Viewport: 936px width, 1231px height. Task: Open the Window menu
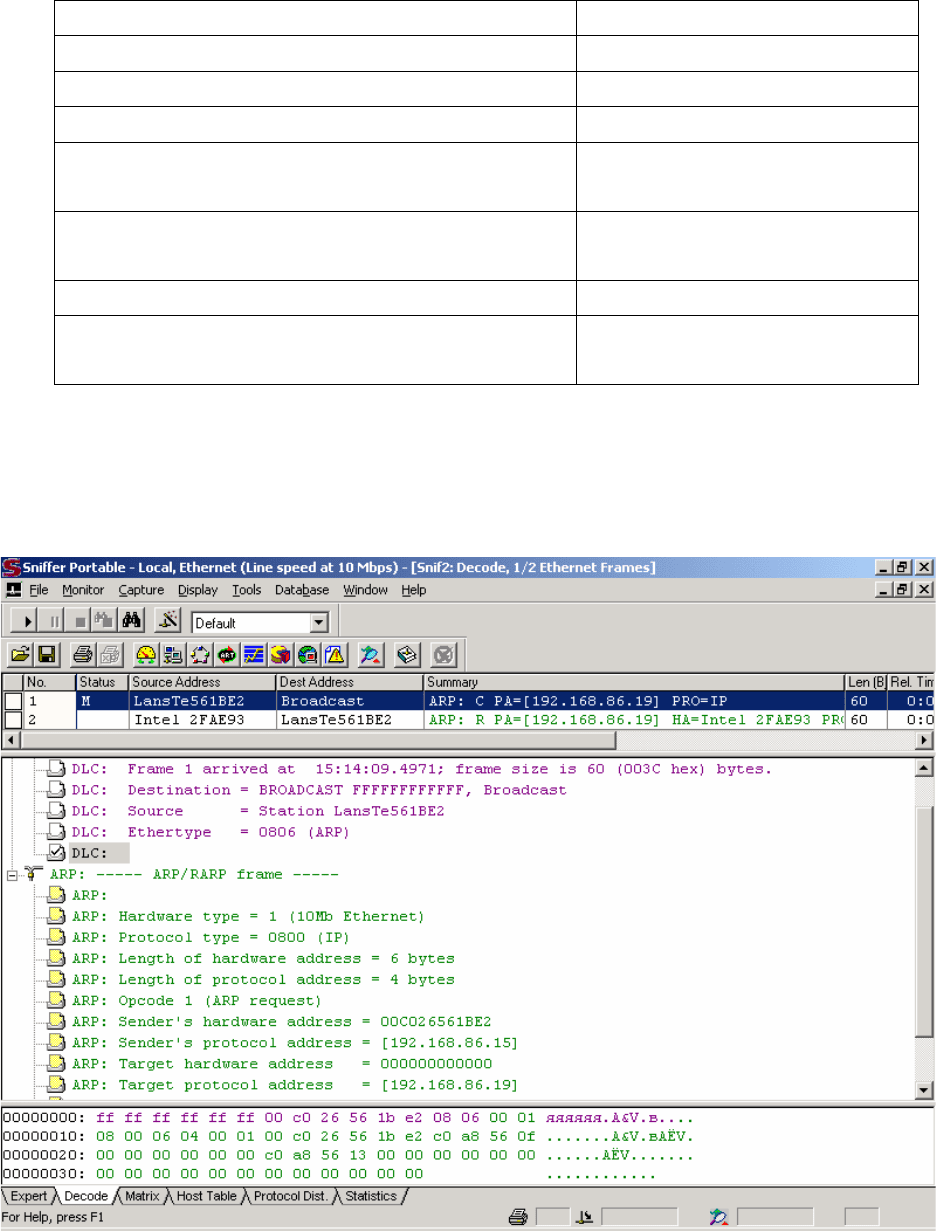[x=366, y=590]
